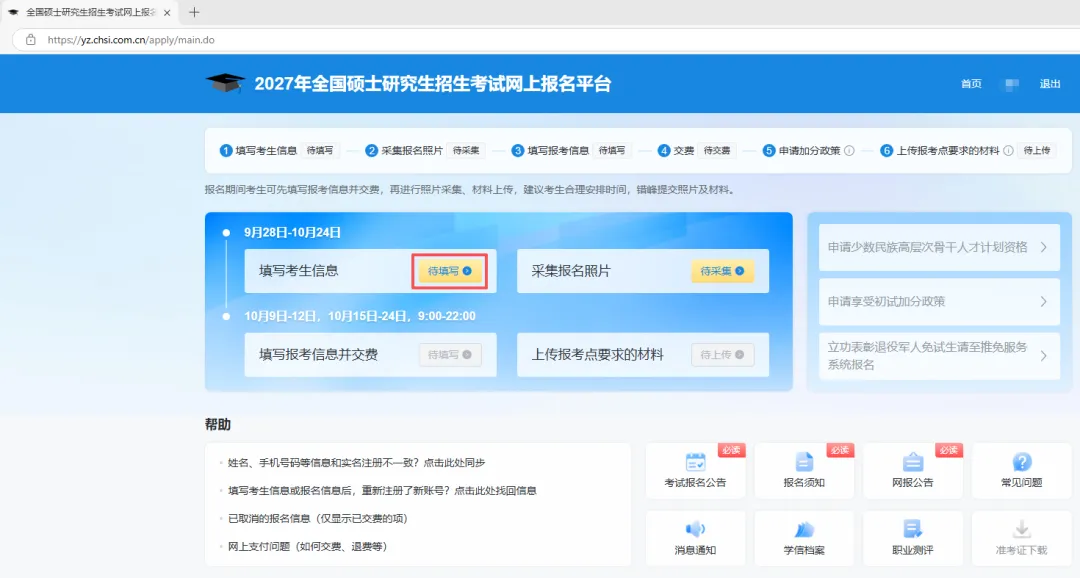Click the 帮助 section heading
1080x578 pixels.
[x=218, y=424]
